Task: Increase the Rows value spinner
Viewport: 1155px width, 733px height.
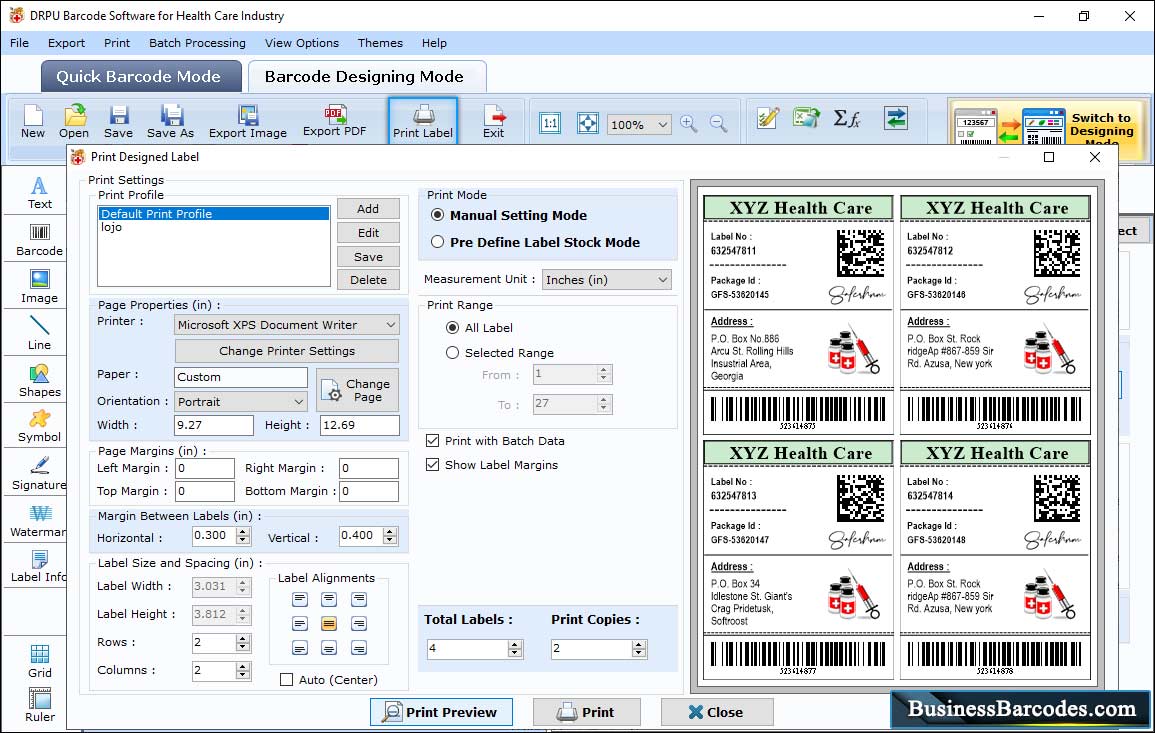Action: 243,638
